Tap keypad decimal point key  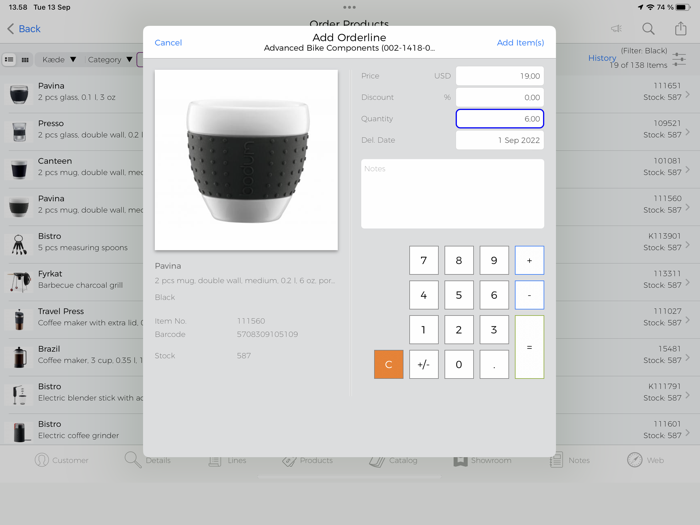494,365
